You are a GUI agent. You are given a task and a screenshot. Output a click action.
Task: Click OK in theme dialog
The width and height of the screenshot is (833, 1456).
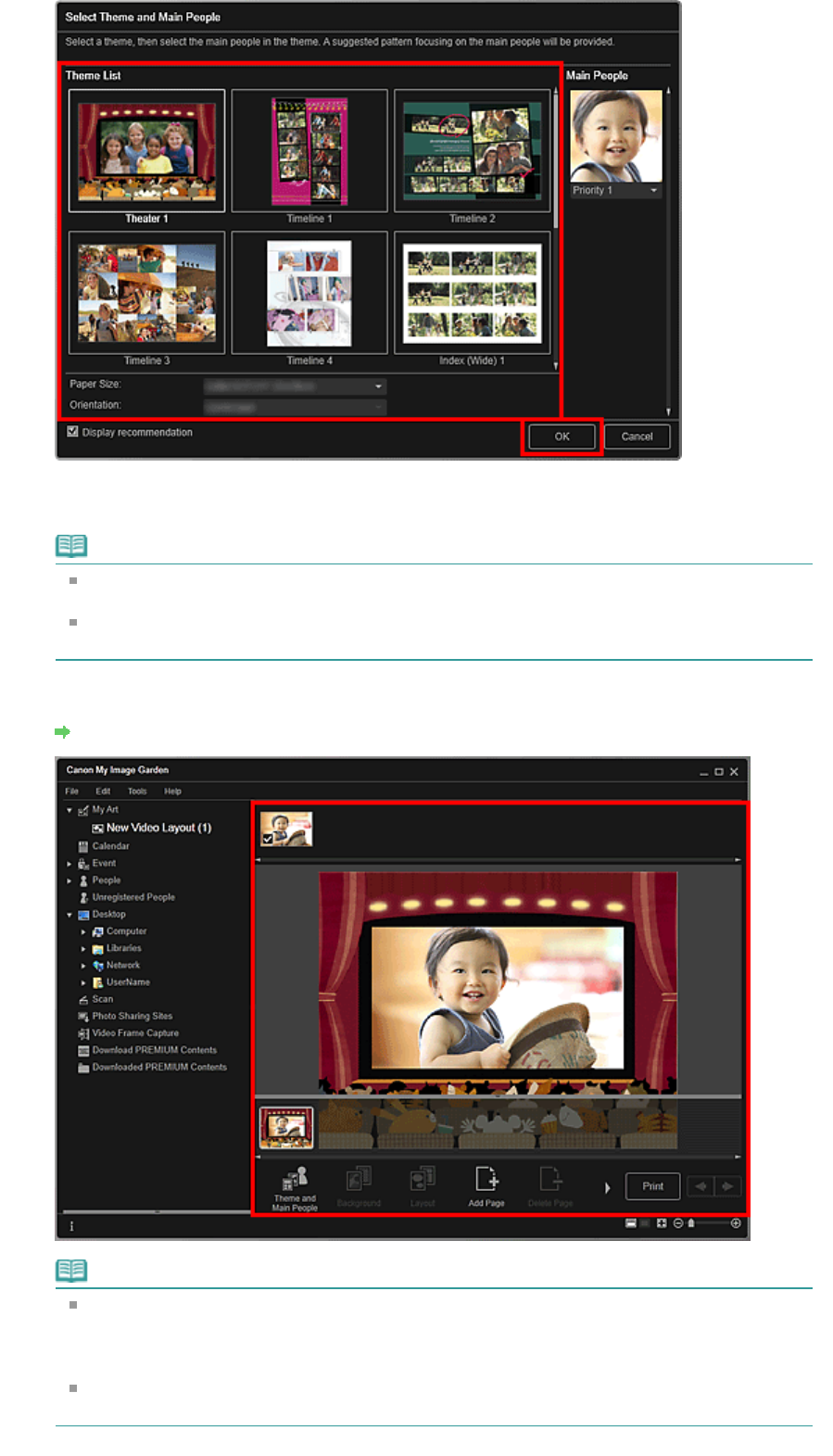point(562,437)
